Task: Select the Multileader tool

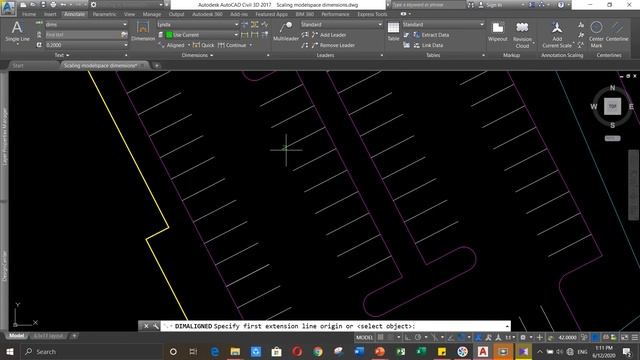Action: click(286, 31)
